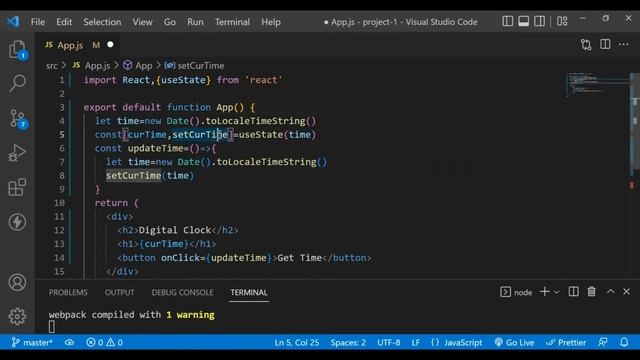Image resolution: width=640 pixels, height=360 pixels.
Task: Open the View menu
Action: [x=142, y=22]
